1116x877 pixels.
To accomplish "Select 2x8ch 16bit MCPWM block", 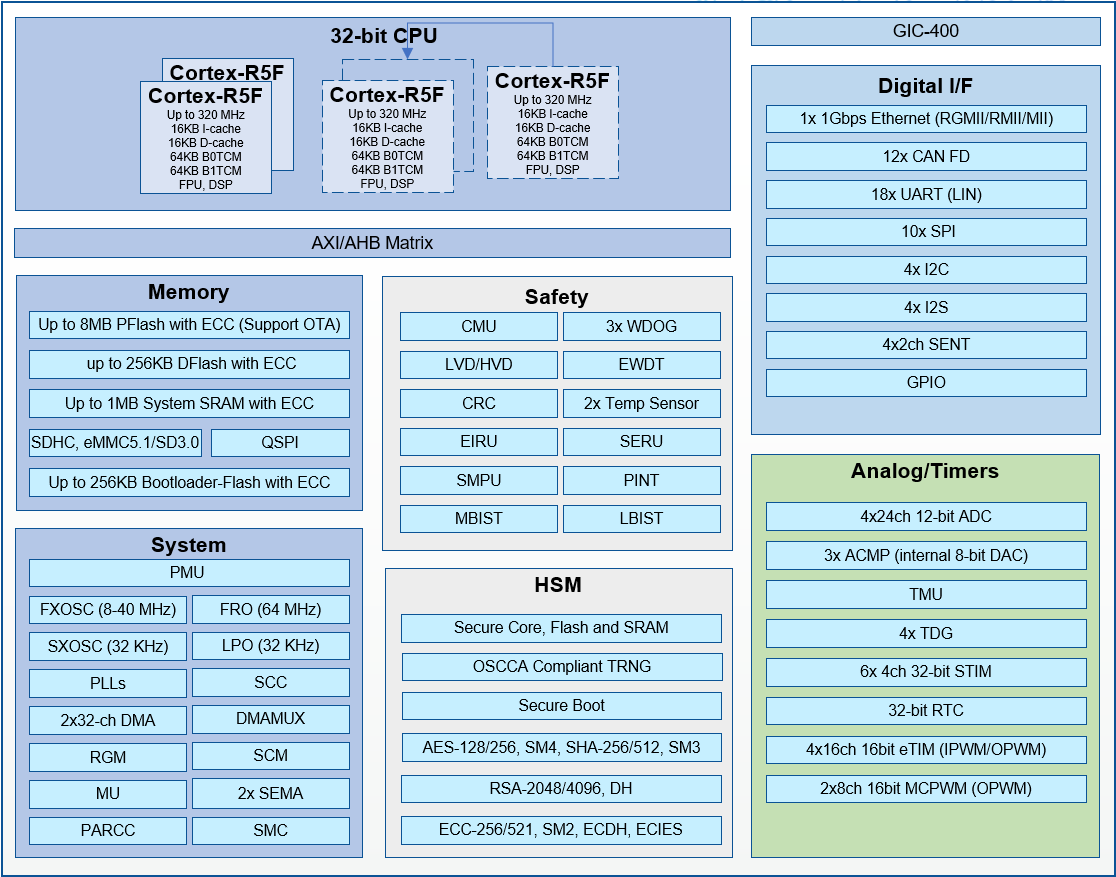I will [926, 789].
